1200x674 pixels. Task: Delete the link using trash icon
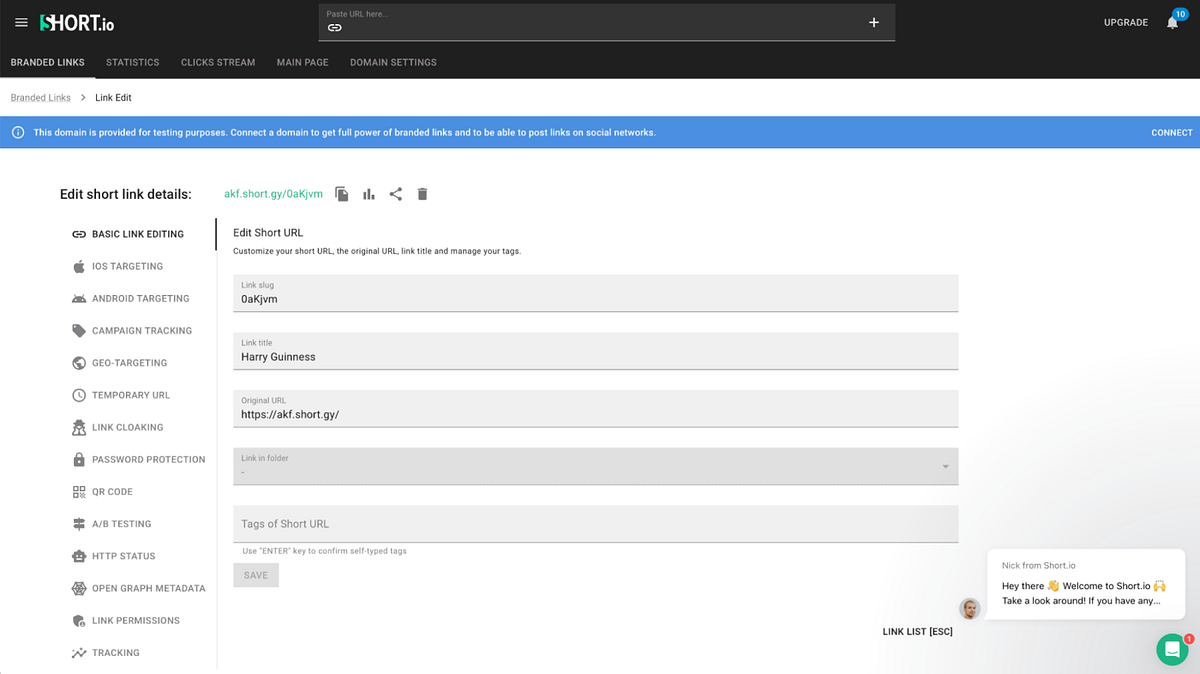422,193
